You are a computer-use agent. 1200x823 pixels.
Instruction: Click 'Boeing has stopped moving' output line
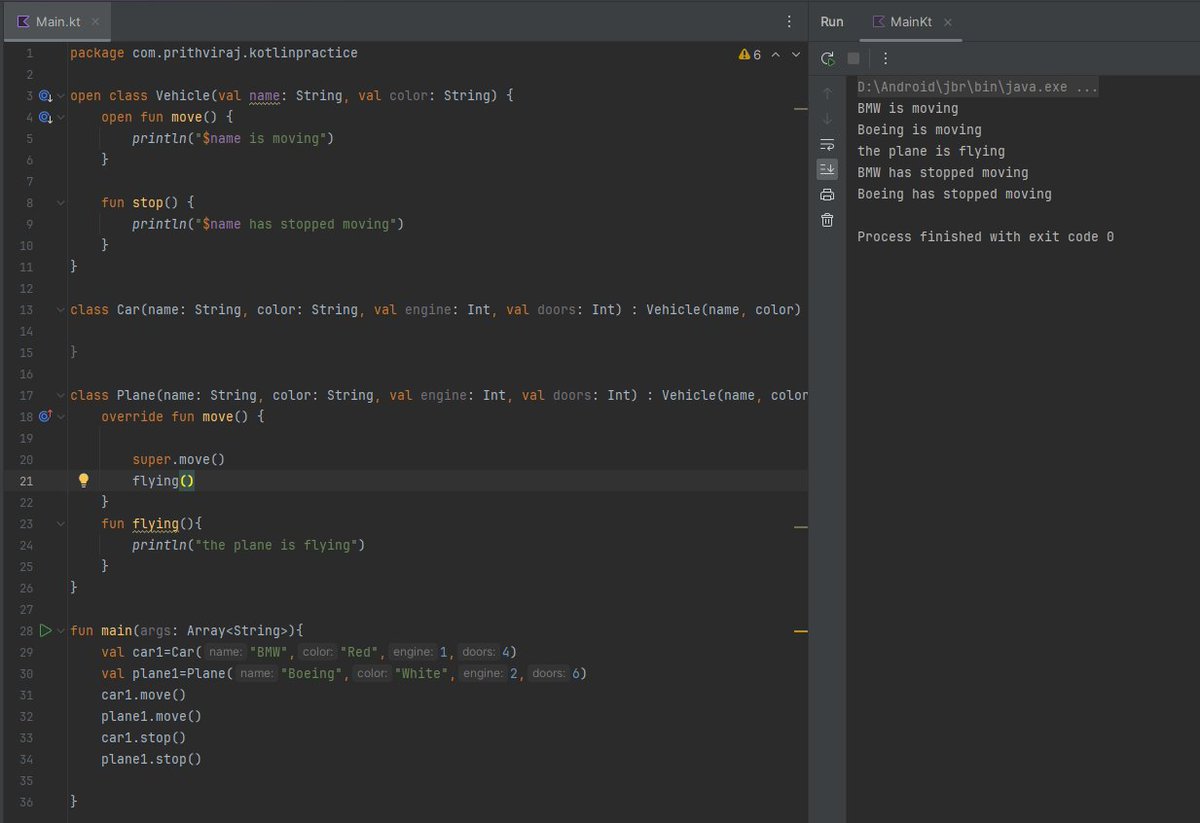click(x=954, y=194)
